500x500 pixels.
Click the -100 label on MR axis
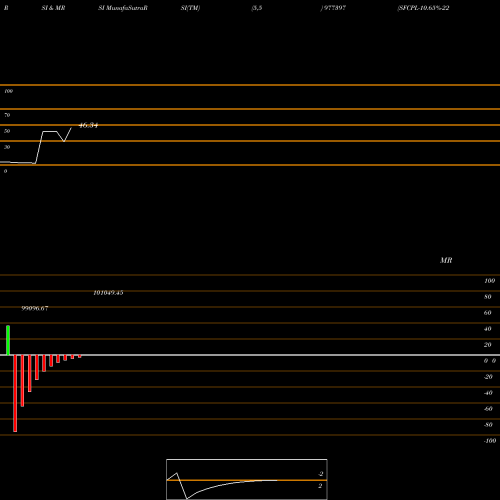pos(490,441)
